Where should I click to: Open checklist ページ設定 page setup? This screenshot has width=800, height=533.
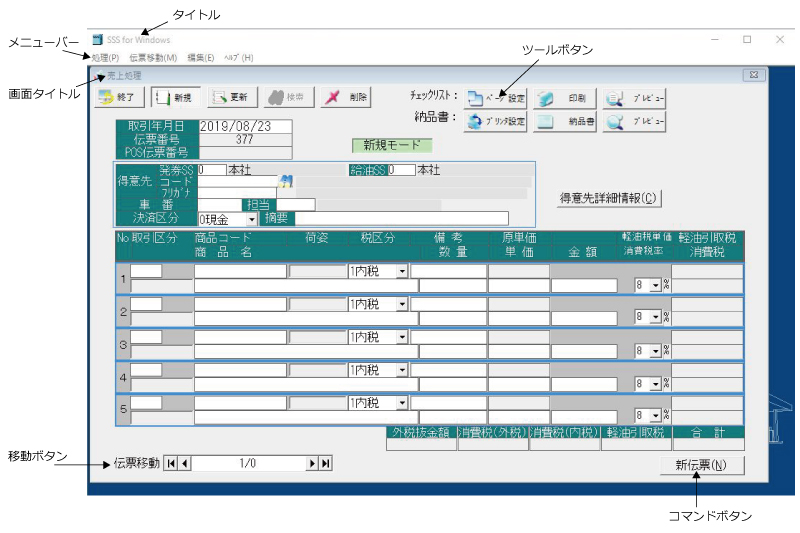click(x=495, y=98)
